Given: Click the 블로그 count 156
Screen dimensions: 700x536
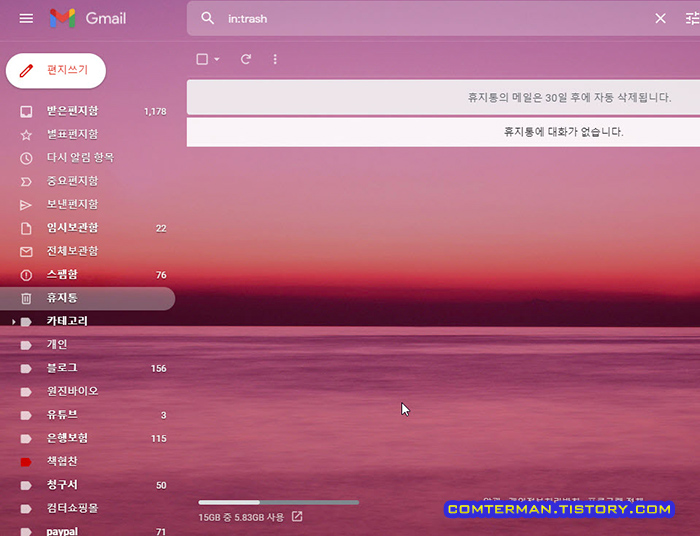Looking at the screenshot, I should (x=158, y=369).
